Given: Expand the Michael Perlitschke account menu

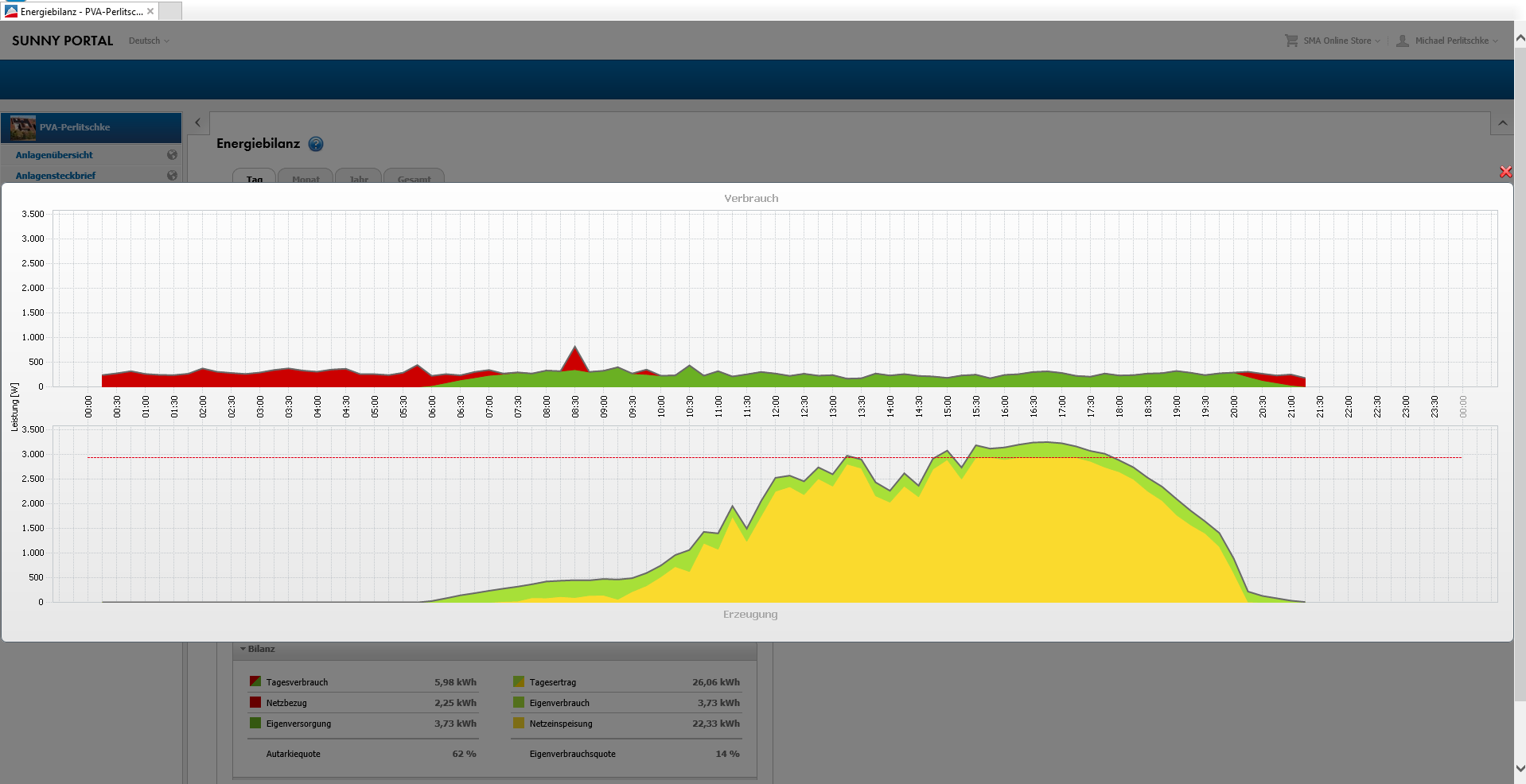Looking at the screenshot, I should (1456, 41).
